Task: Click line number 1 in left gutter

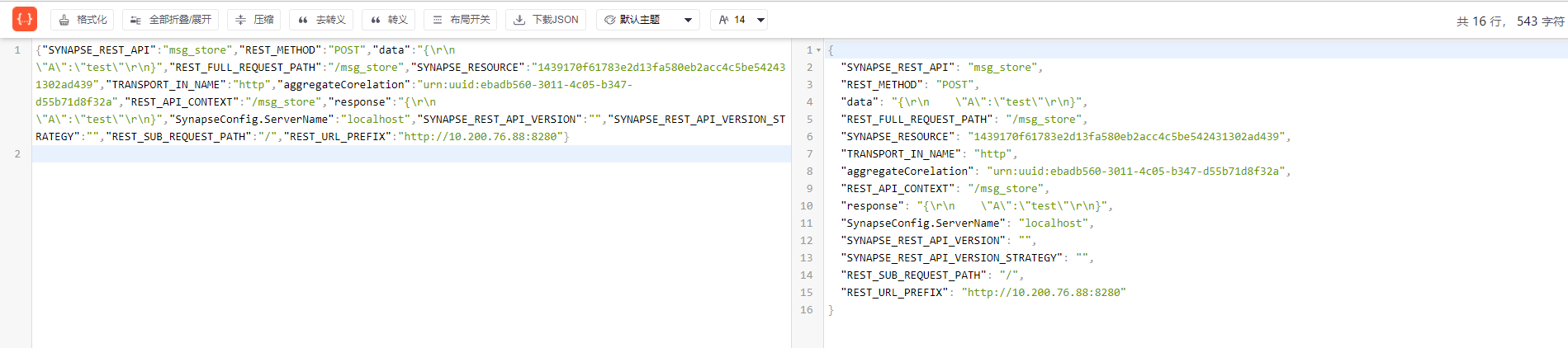Action: [17, 50]
